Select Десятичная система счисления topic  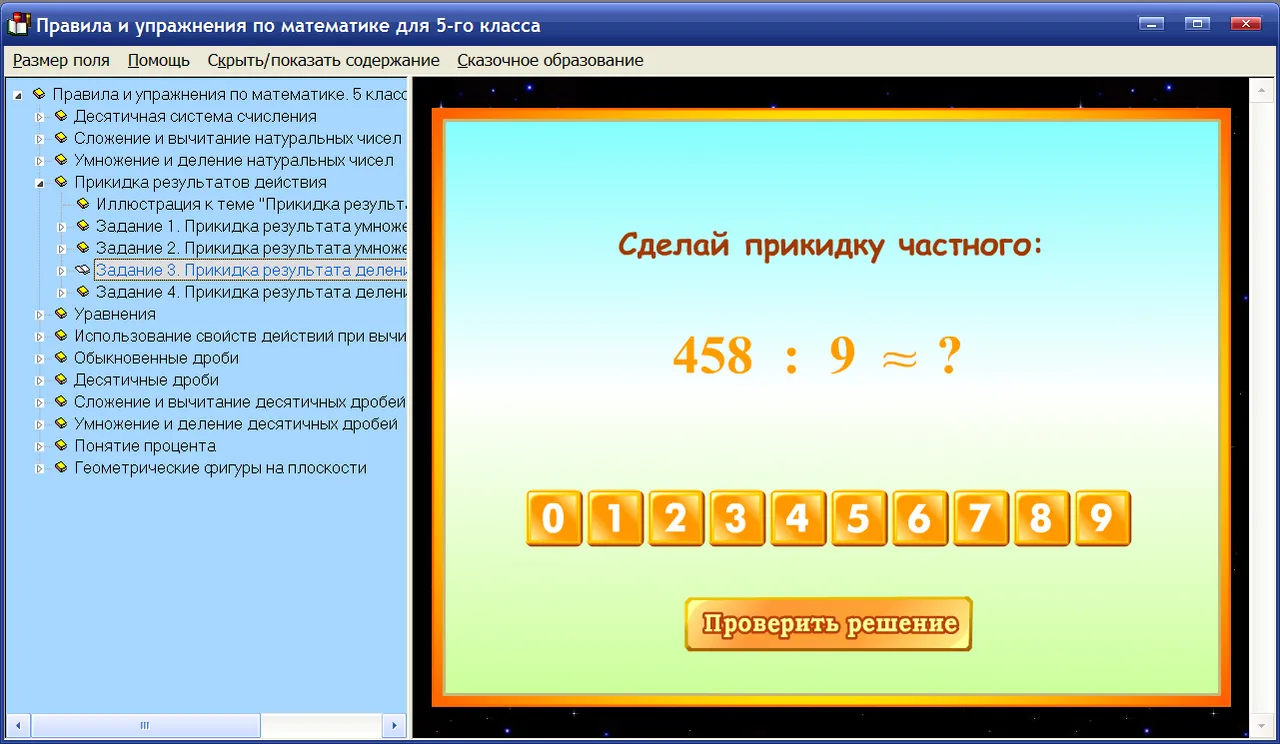click(195, 116)
